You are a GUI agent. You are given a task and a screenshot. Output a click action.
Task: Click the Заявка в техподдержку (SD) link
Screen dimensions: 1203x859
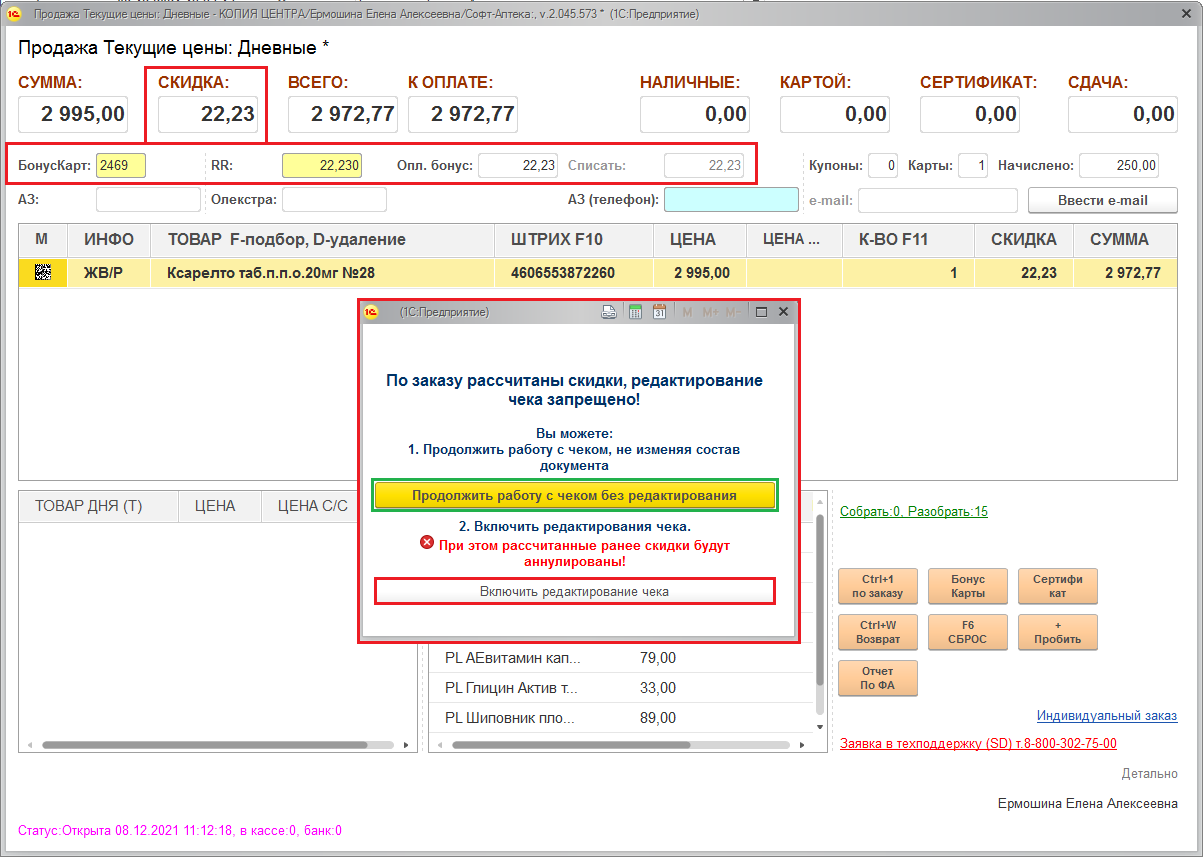pyautogui.click(x=978, y=743)
